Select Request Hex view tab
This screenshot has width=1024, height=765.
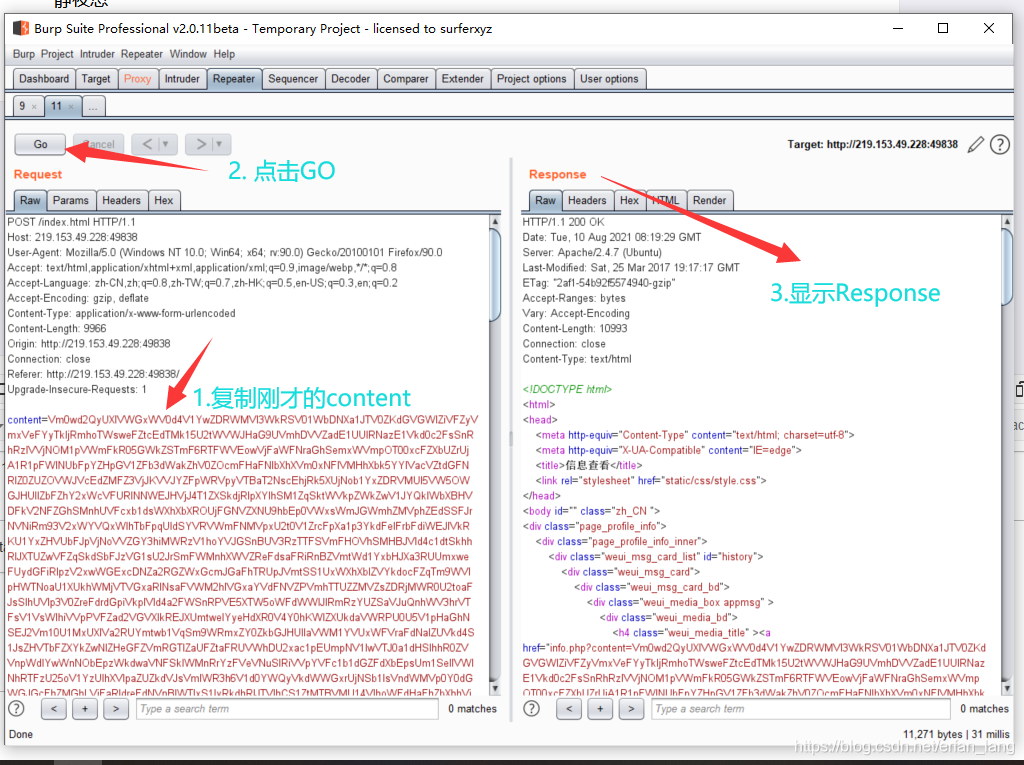[164, 201]
